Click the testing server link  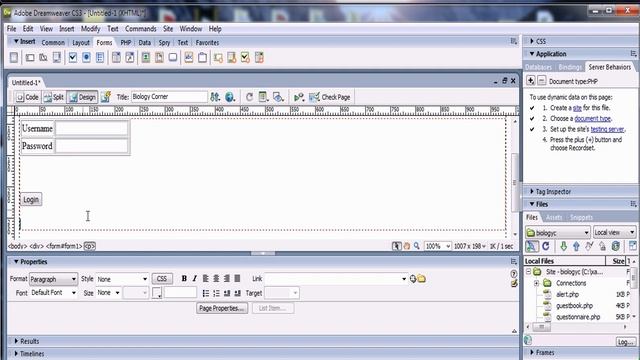[607, 129]
